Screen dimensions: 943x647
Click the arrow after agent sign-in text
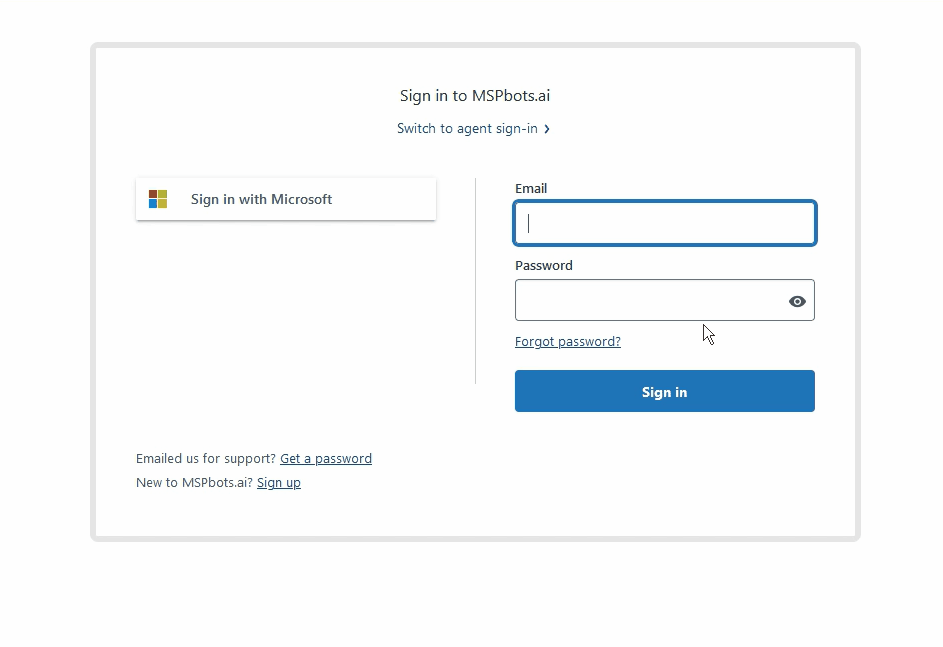[x=546, y=128]
